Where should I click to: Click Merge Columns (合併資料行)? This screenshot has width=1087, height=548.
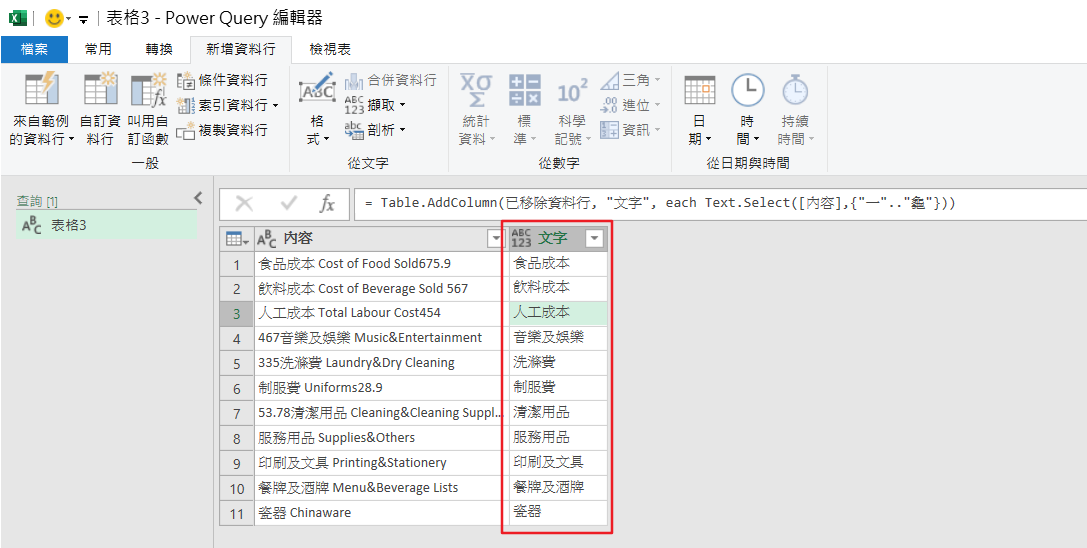pos(390,80)
